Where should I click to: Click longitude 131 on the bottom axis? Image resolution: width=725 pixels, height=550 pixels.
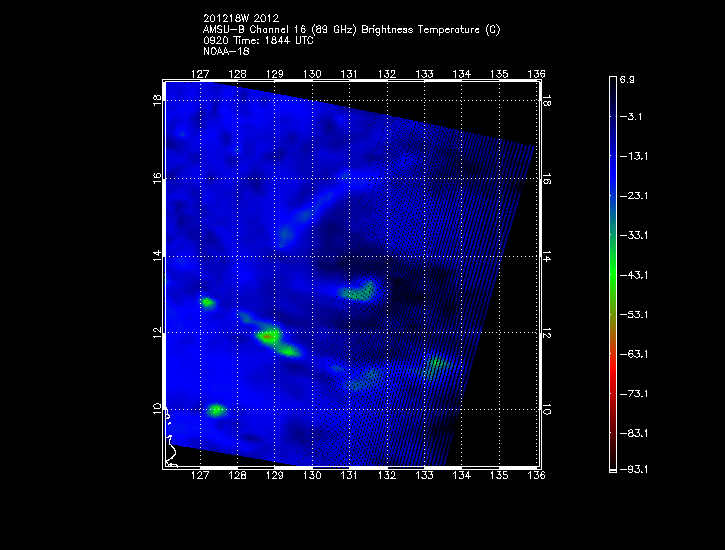(x=349, y=475)
